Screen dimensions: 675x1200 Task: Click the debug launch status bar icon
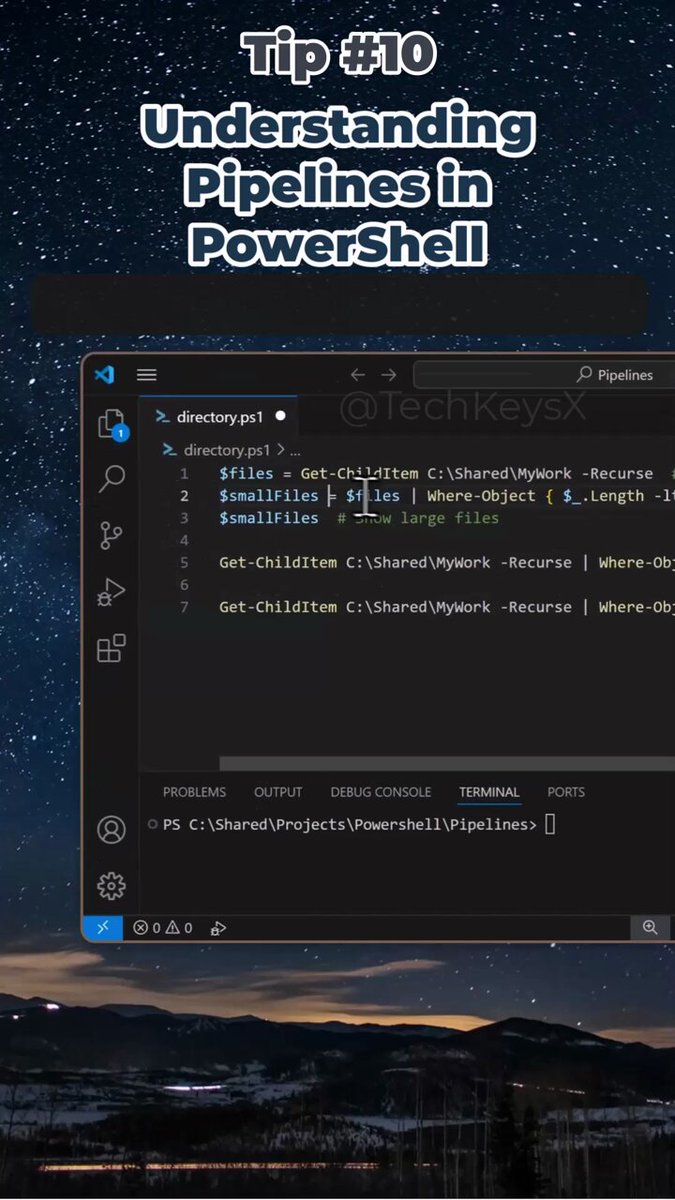tap(218, 928)
